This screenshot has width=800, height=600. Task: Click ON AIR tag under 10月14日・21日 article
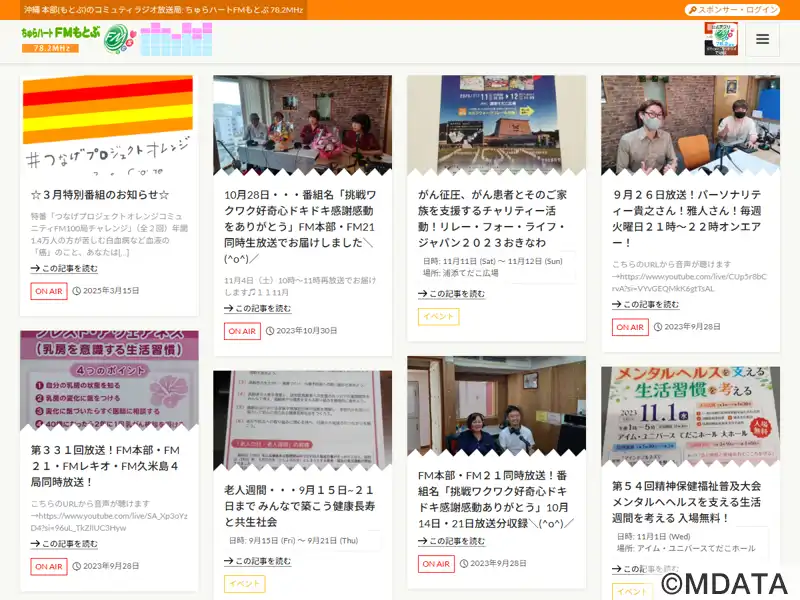pyautogui.click(x=436, y=564)
